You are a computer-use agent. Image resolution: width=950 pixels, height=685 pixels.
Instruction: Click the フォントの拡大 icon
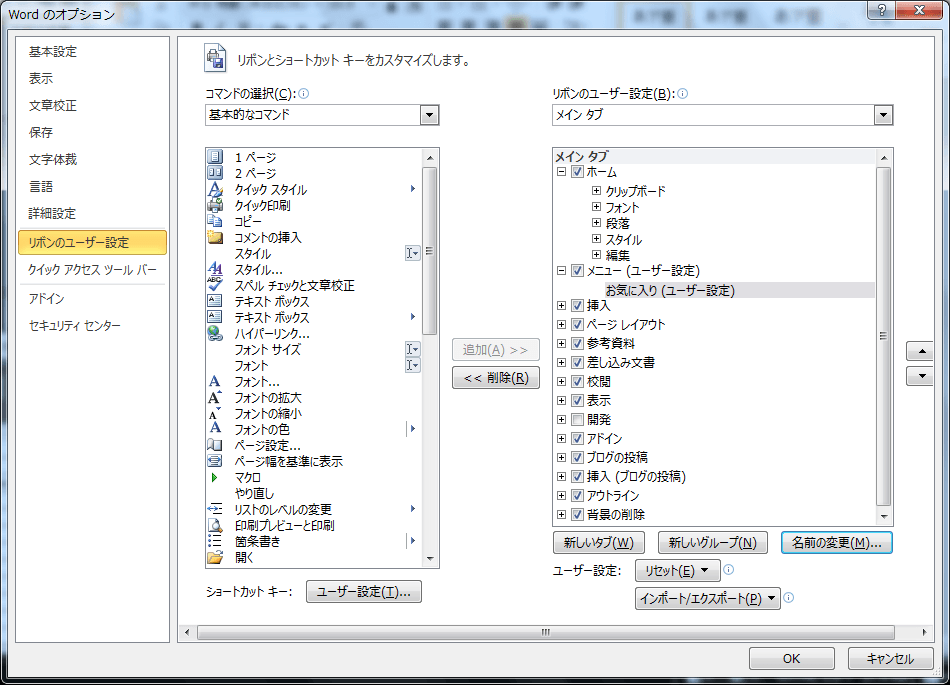pos(215,397)
